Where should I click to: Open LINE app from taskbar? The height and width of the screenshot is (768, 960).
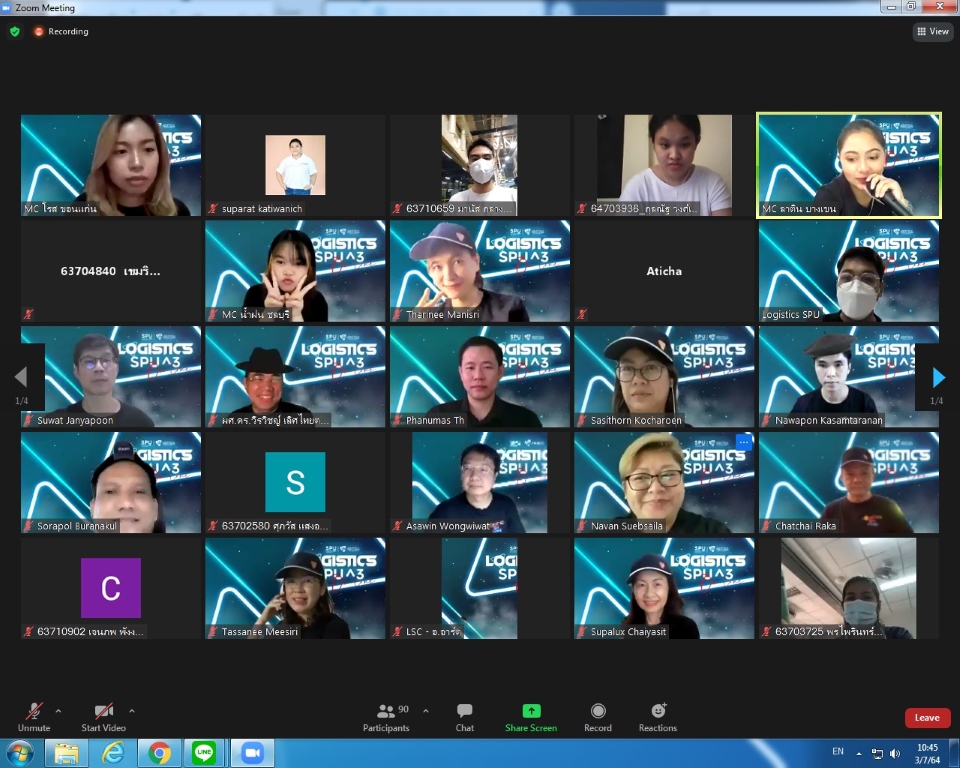[204, 753]
